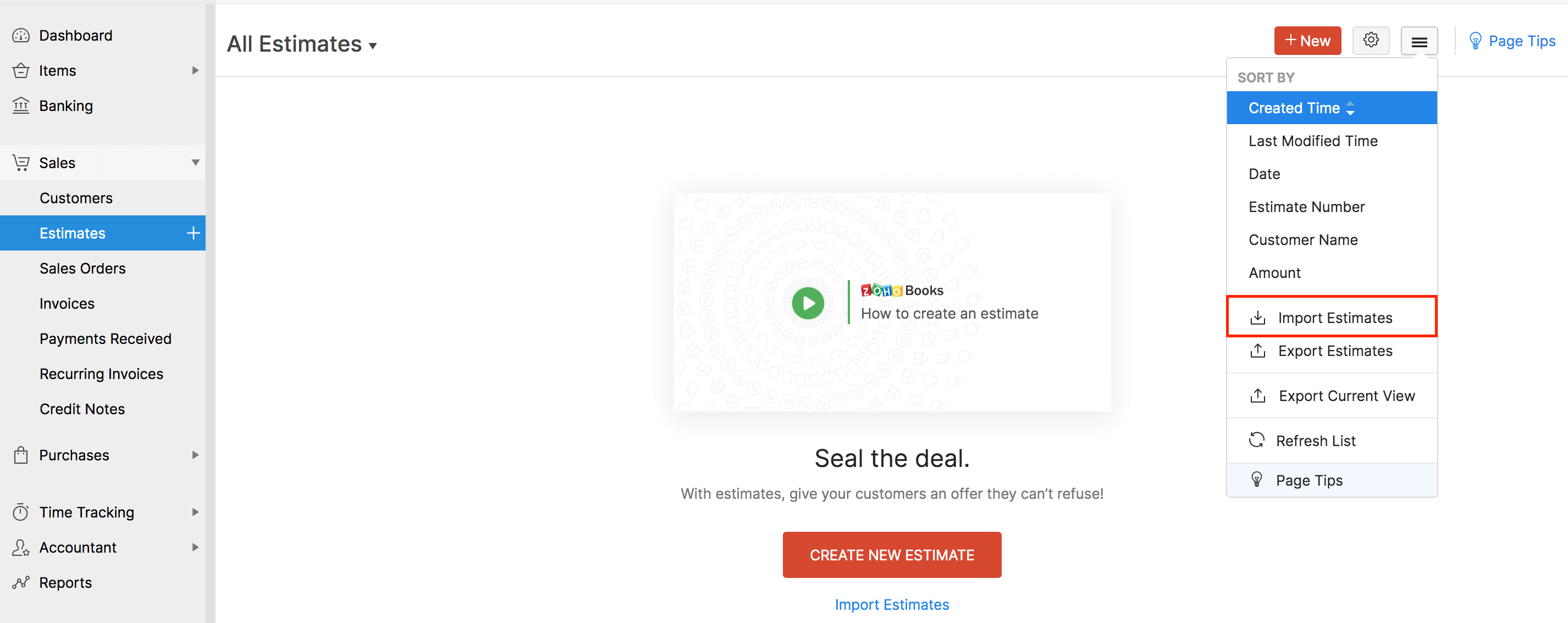Click the Banking building icon
The height and width of the screenshot is (623, 1568).
pyautogui.click(x=21, y=106)
